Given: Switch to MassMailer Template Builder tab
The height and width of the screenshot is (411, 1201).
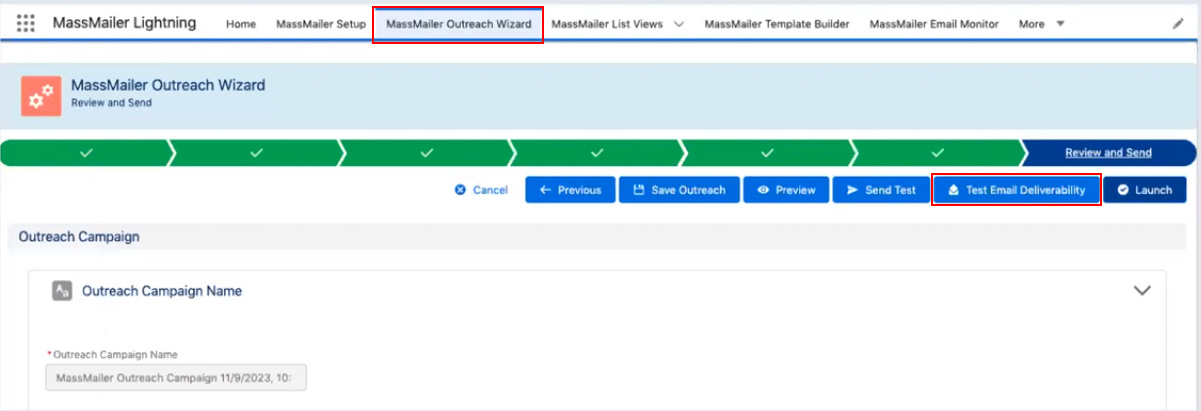Looking at the screenshot, I should click(777, 24).
